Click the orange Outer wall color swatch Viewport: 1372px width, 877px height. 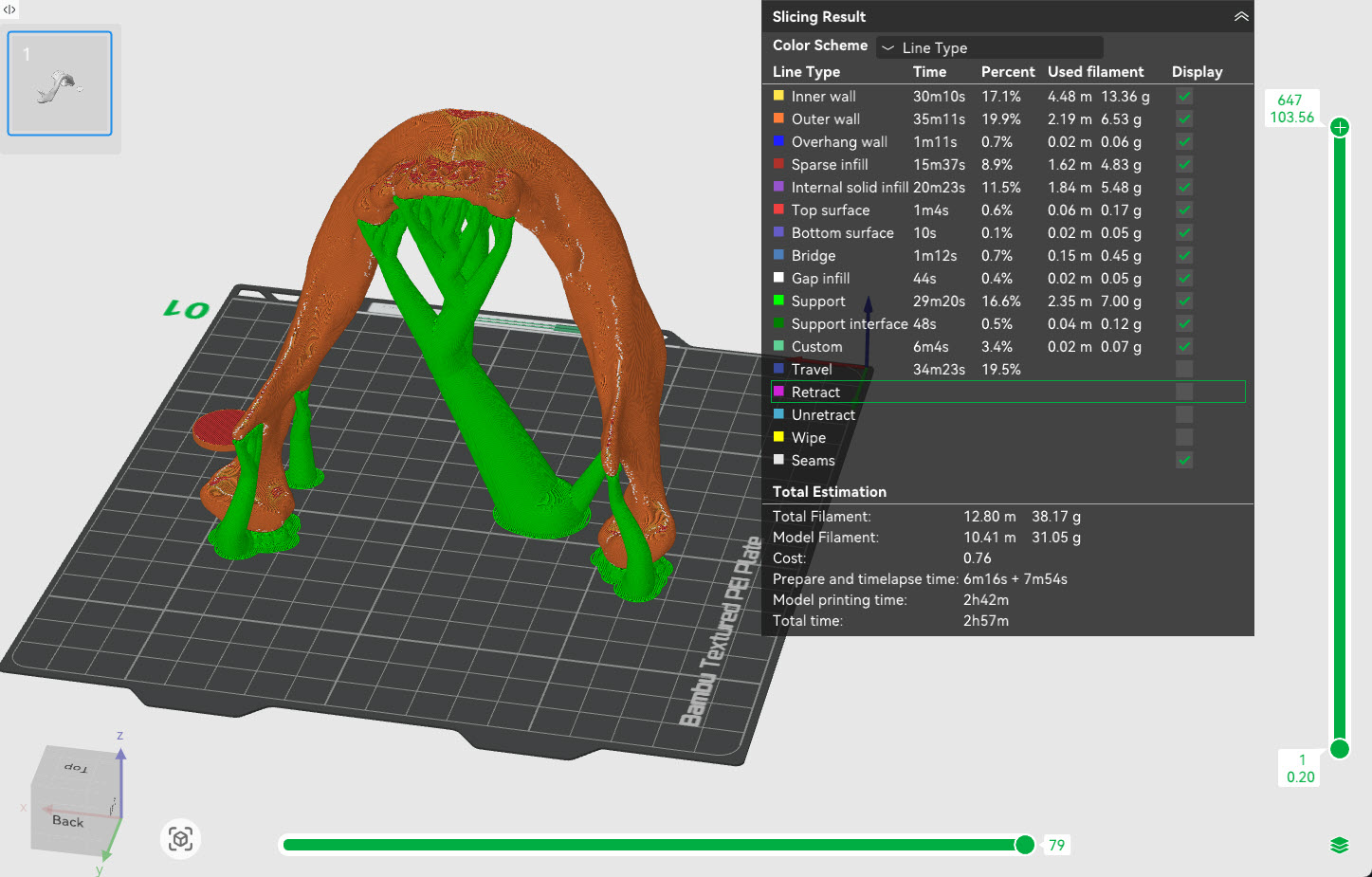pyautogui.click(x=778, y=119)
